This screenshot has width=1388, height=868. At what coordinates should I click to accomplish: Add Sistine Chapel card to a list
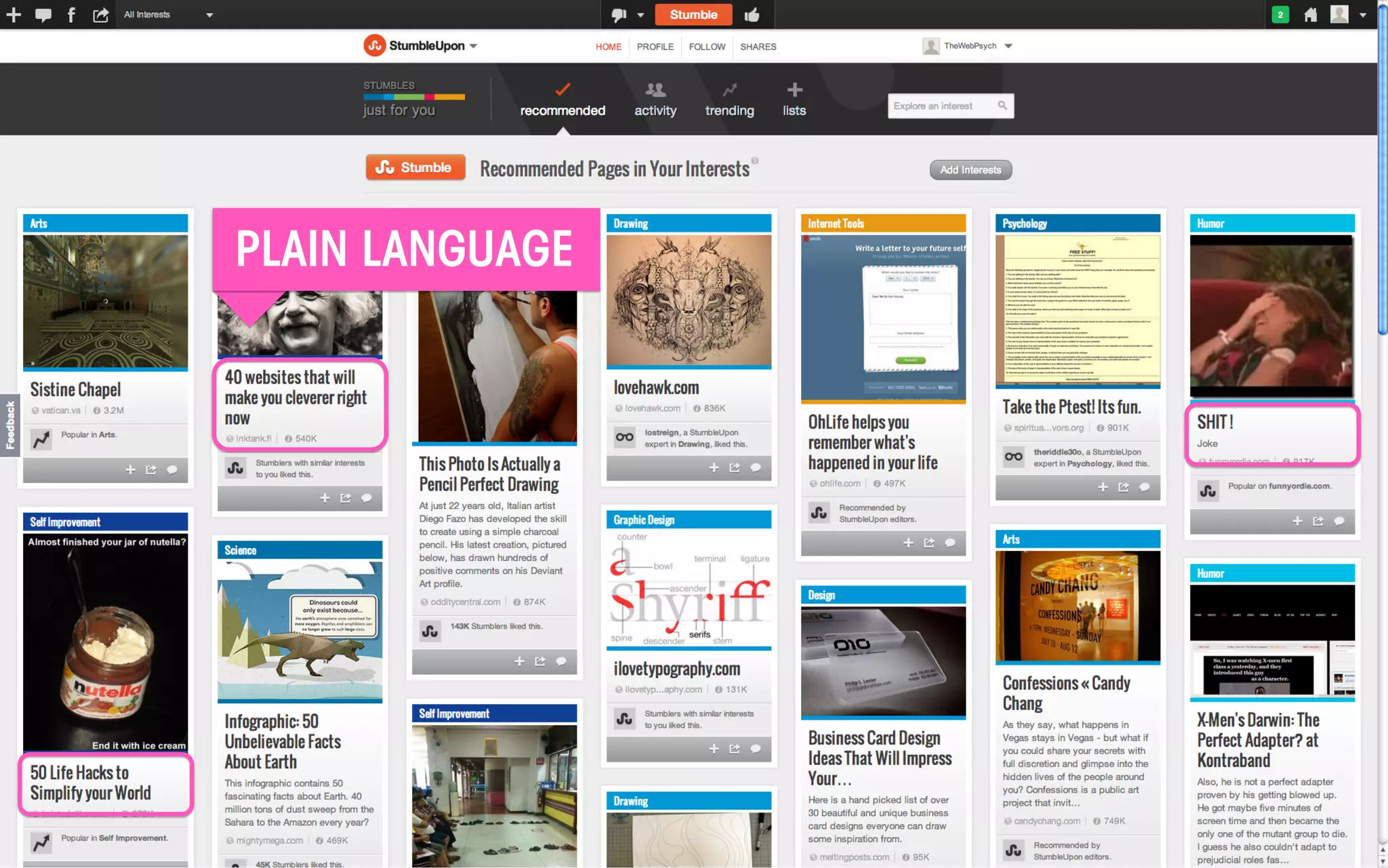click(130, 470)
